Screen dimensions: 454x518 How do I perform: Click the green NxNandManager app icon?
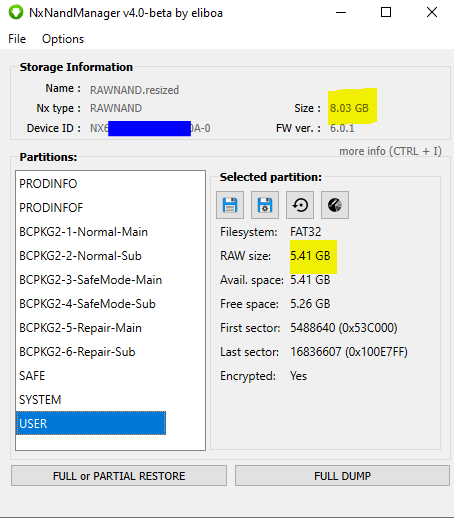[16, 13]
